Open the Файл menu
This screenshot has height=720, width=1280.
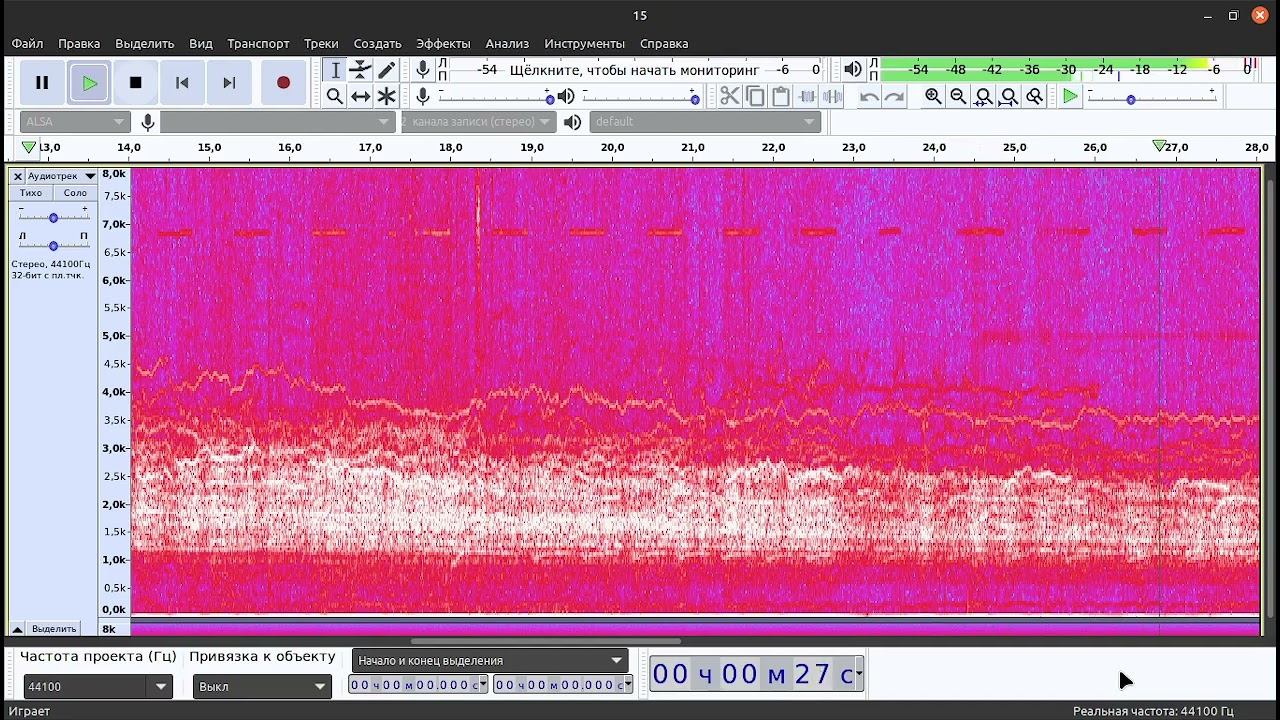(28, 44)
